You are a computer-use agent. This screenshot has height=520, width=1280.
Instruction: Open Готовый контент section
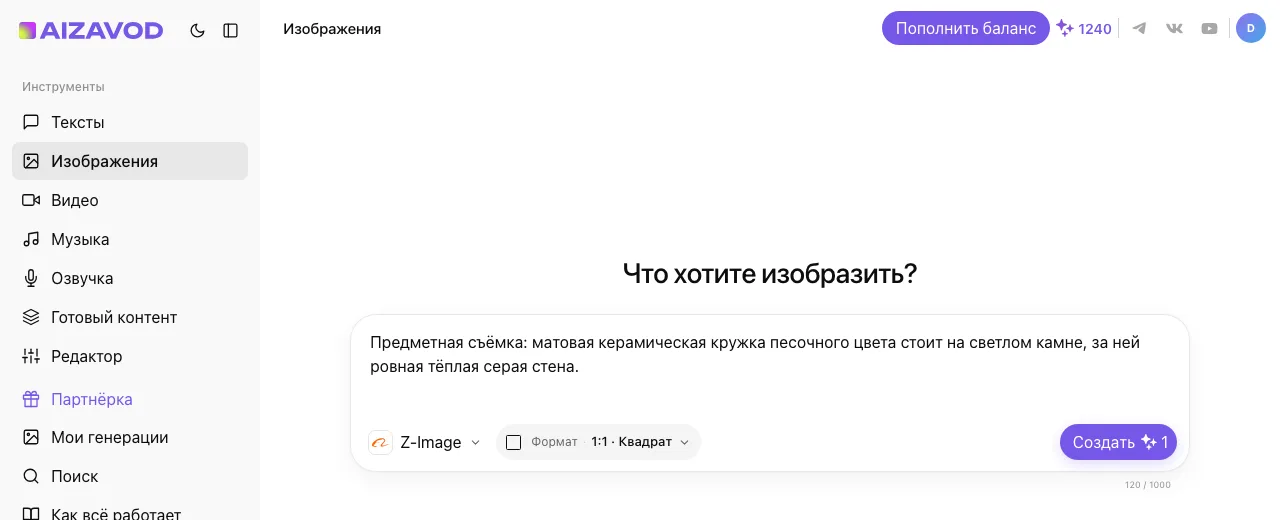130,317
